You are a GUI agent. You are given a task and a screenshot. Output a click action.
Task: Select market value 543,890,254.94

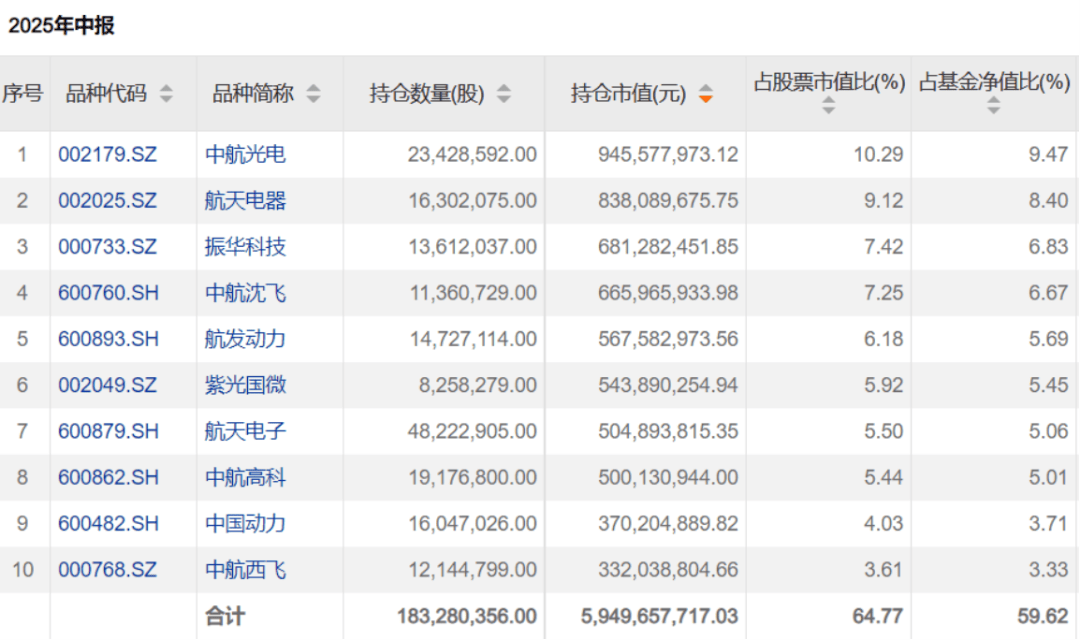(x=667, y=385)
